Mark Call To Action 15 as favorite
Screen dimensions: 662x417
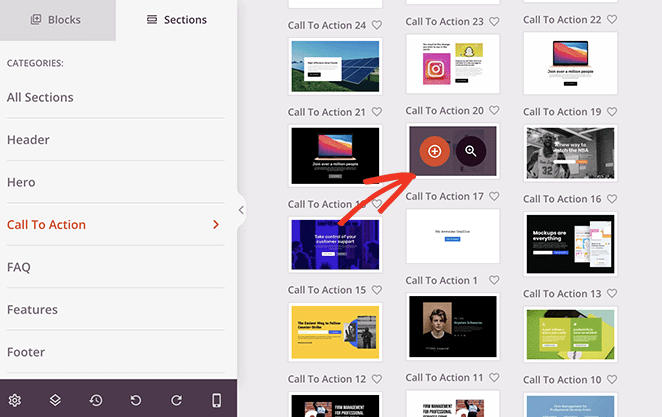(x=376, y=290)
